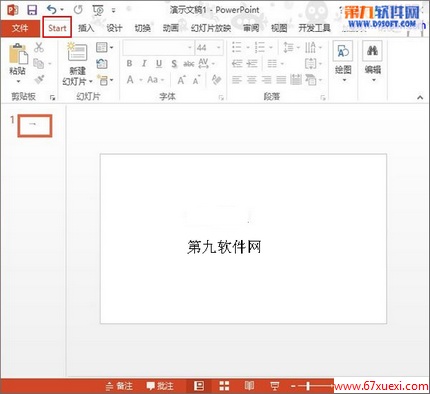Increase font size with the larger A
This screenshot has height=394, width=430.
coord(181,80)
